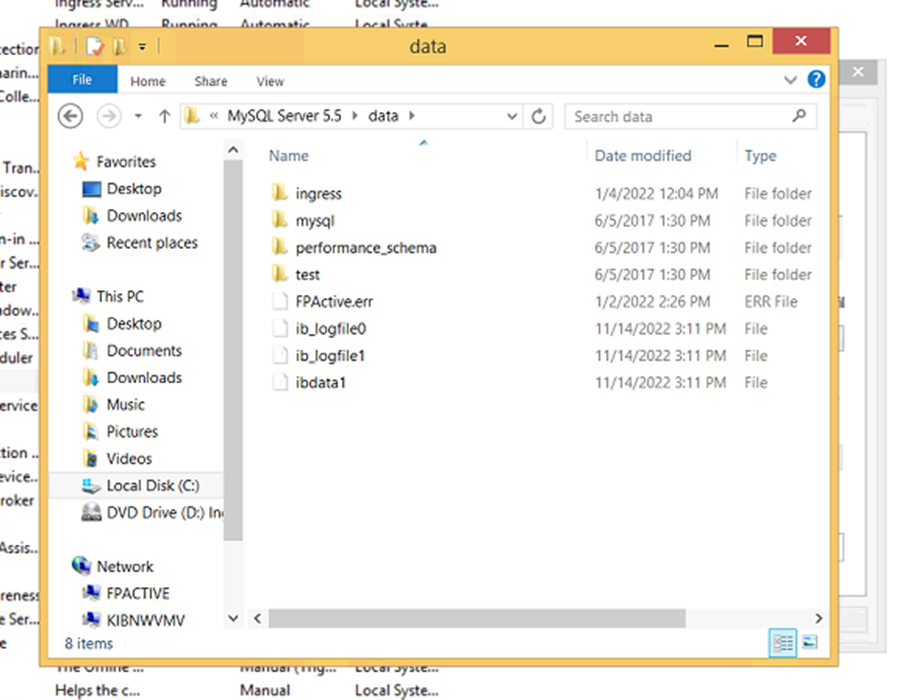The width and height of the screenshot is (916, 700).
Task: Select the mysql folder icon
Action: point(280,220)
